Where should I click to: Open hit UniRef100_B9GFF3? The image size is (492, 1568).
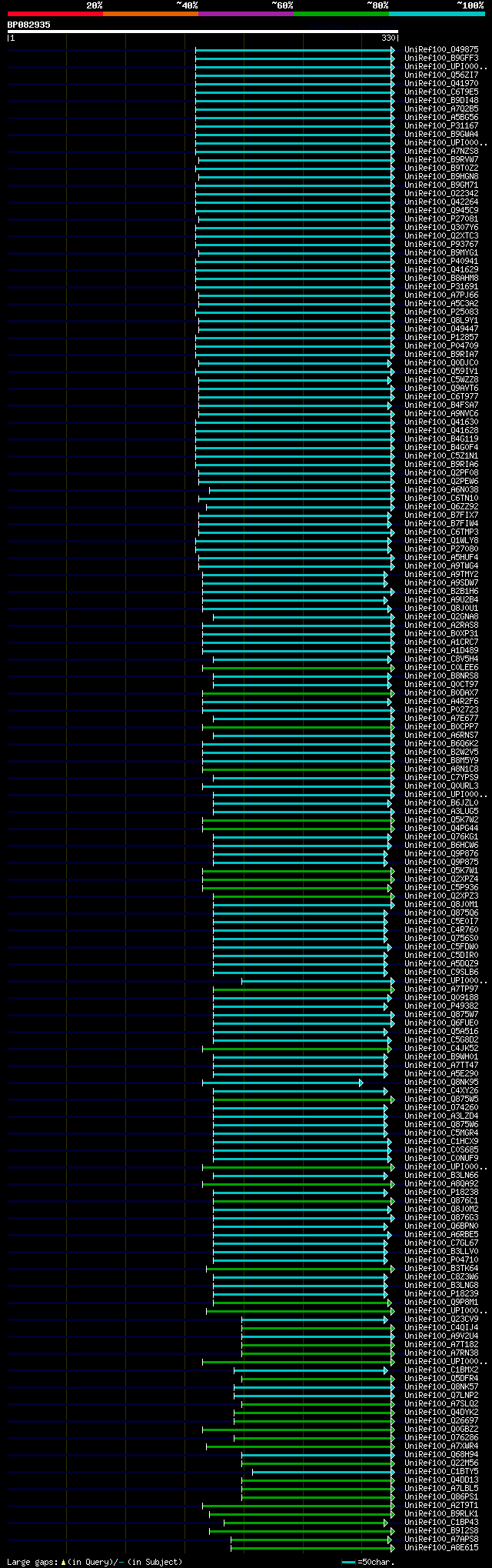point(441,58)
